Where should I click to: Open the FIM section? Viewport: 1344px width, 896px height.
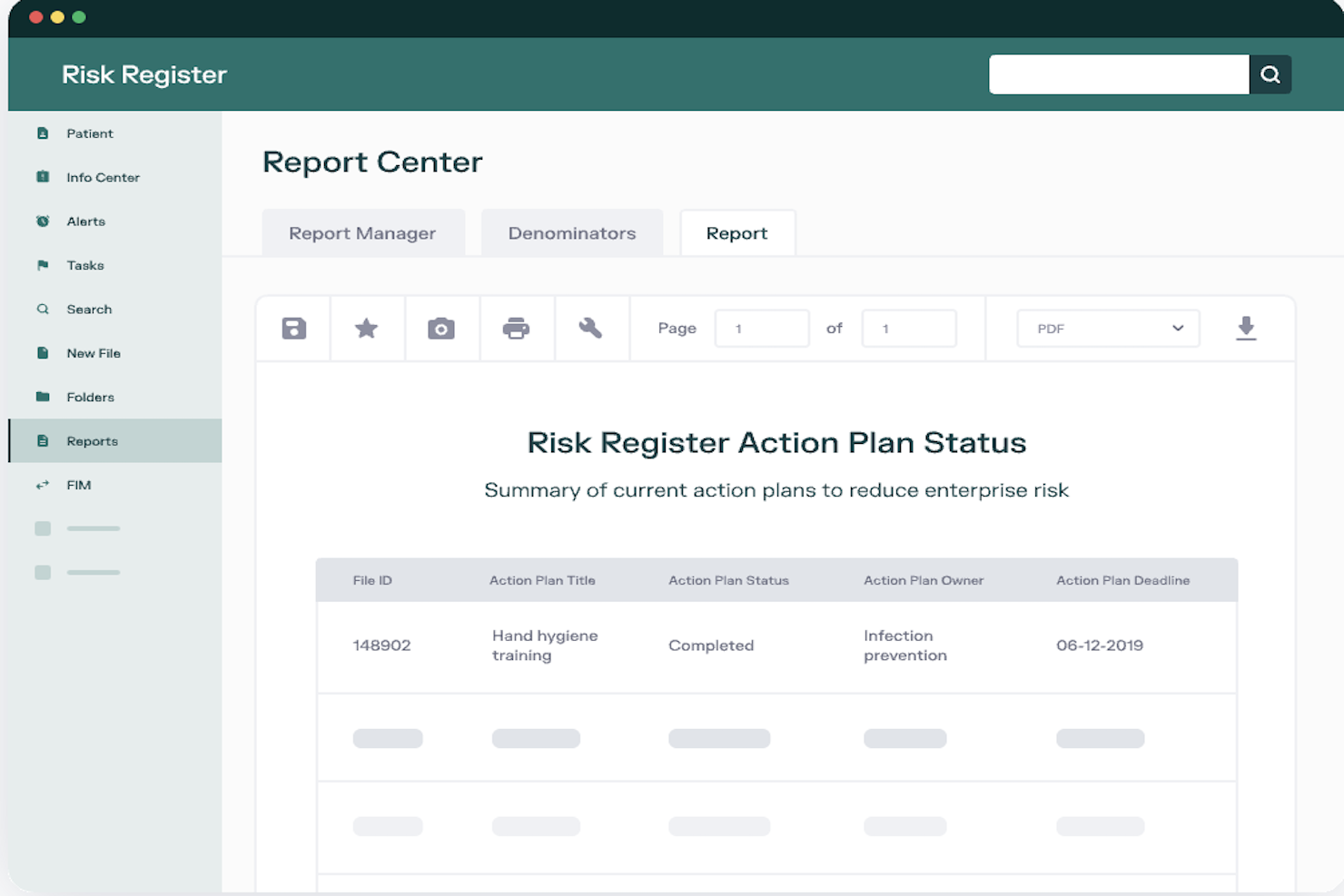click(77, 485)
